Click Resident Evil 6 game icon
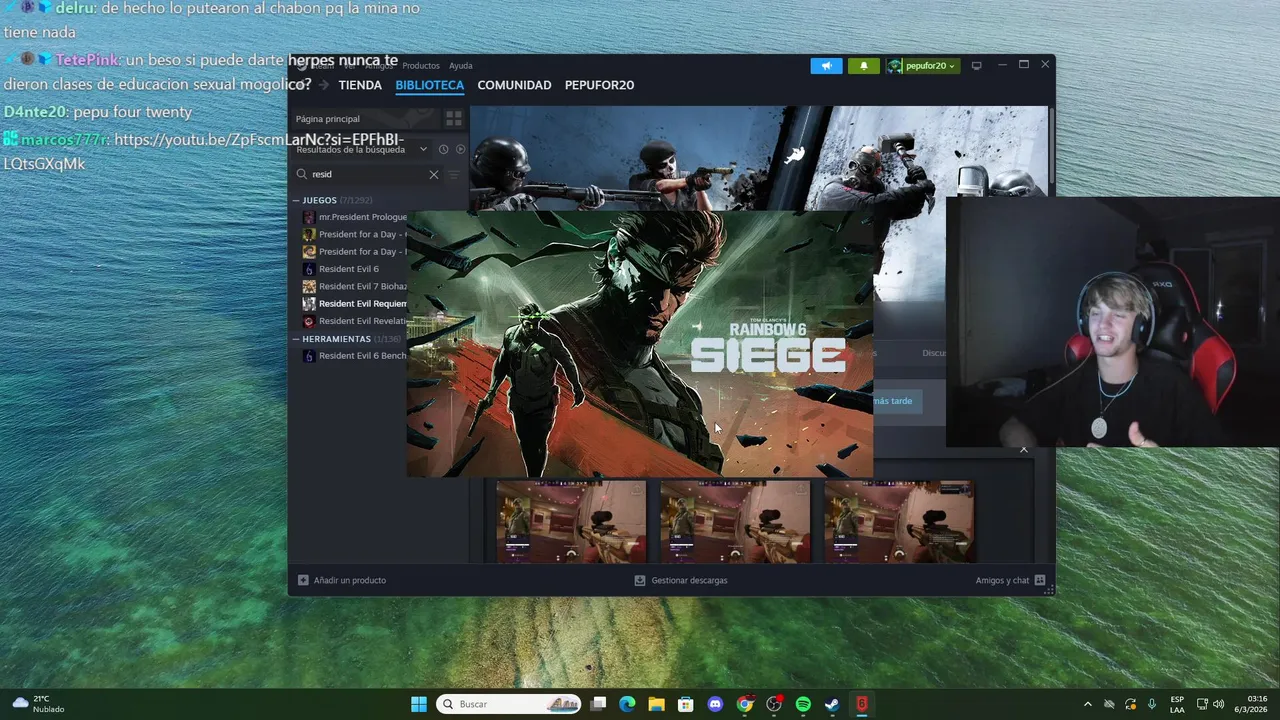This screenshot has width=1280, height=720. tap(309, 269)
